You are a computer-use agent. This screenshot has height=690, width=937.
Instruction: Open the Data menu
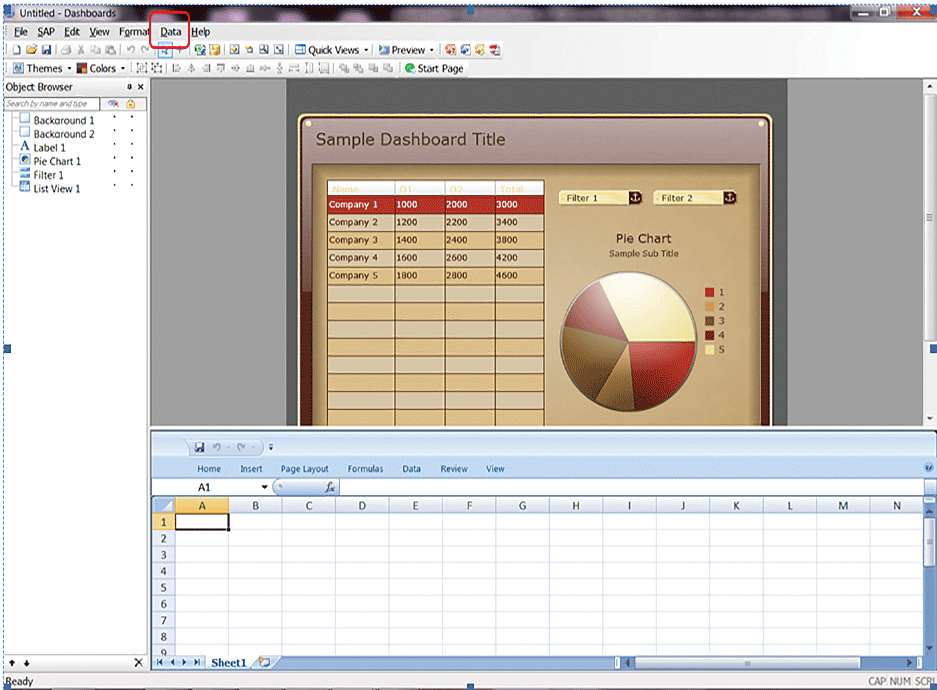point(171,32)
